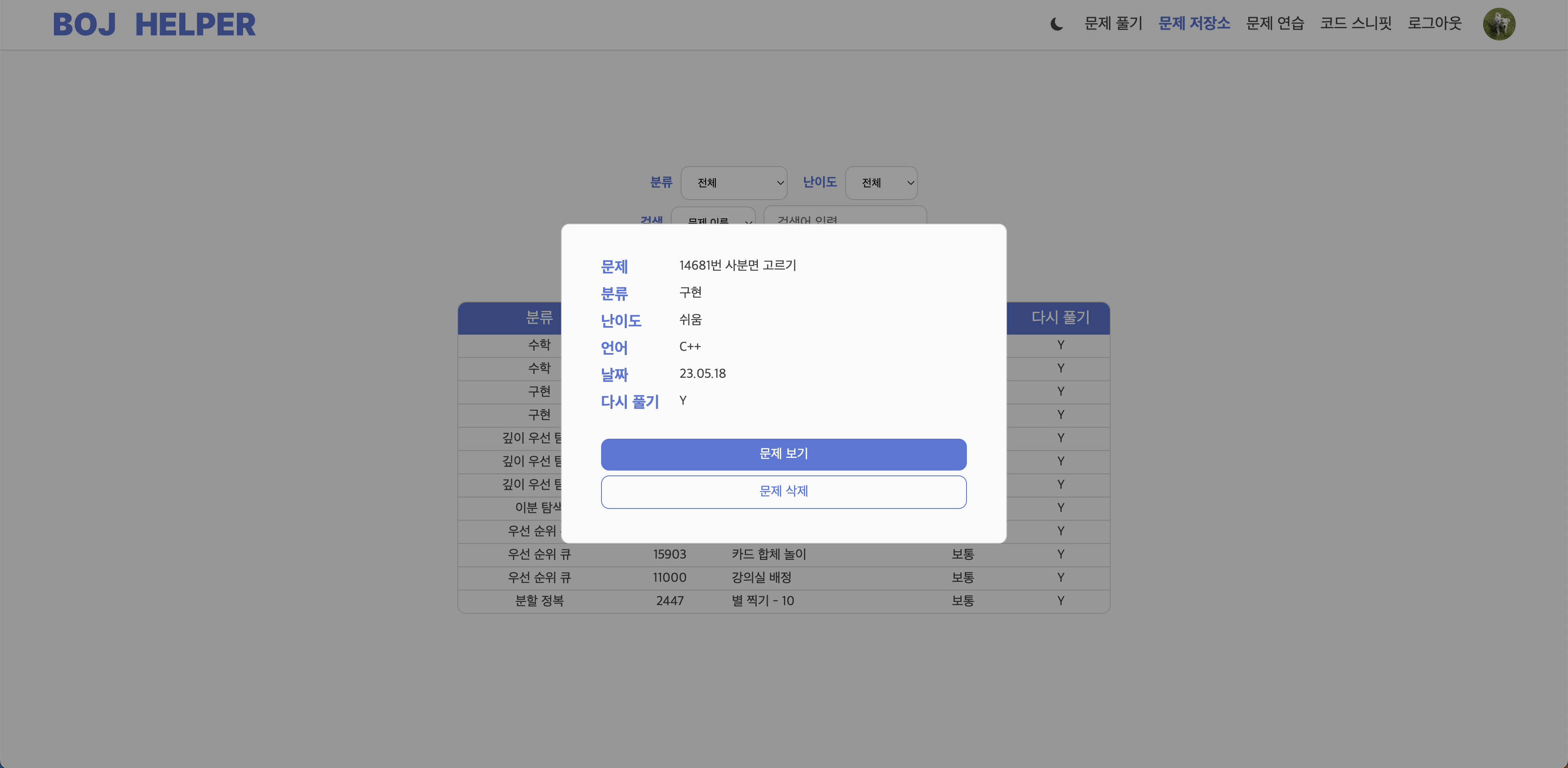Open the 문제 연습 page
Screen dimensions: 1568x768
[1274, 24]
